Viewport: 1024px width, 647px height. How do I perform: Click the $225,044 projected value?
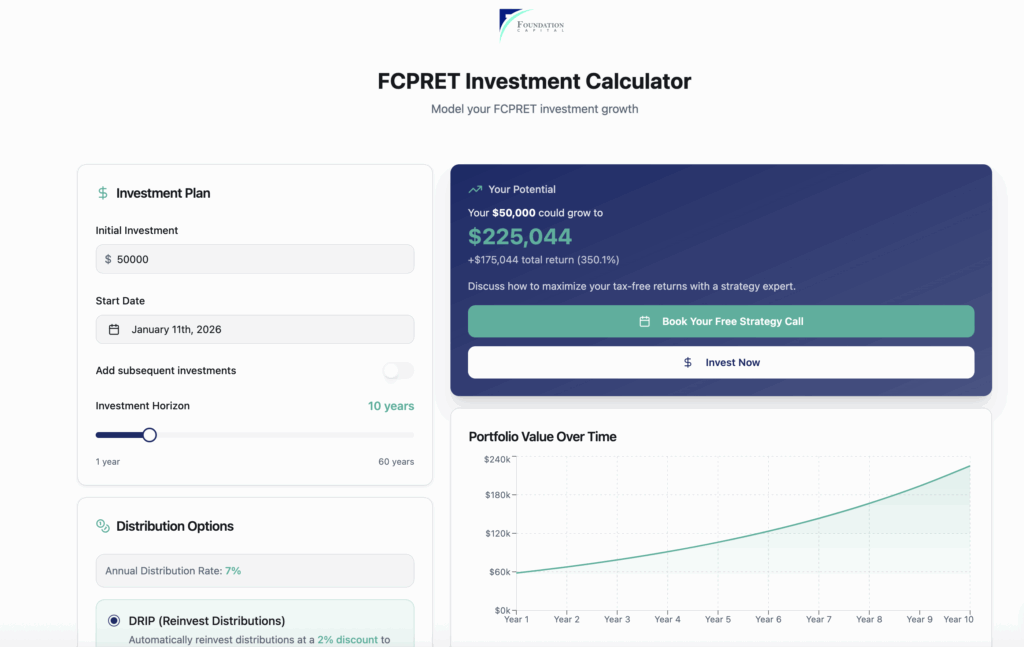point(520,237)
